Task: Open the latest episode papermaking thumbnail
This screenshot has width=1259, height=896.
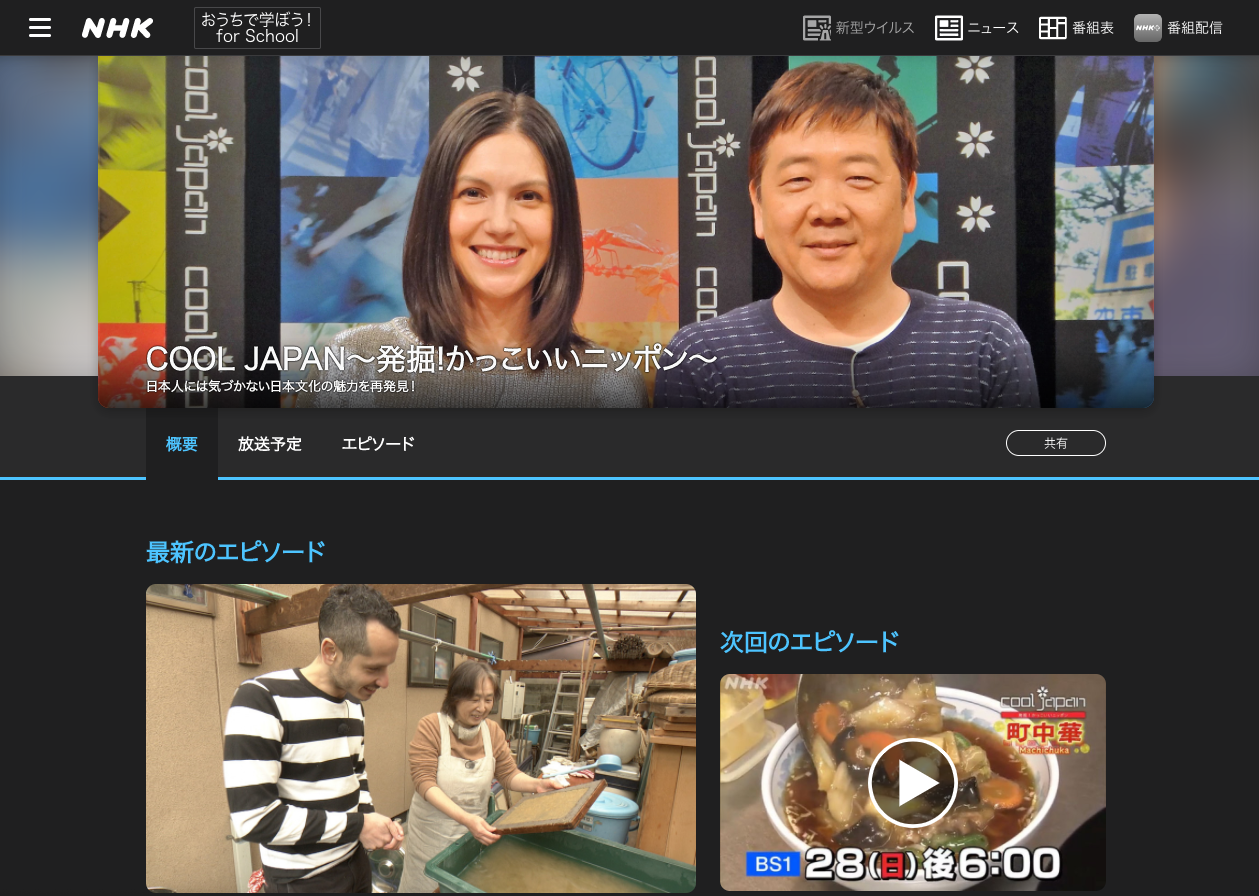Action: coord(420,738)
